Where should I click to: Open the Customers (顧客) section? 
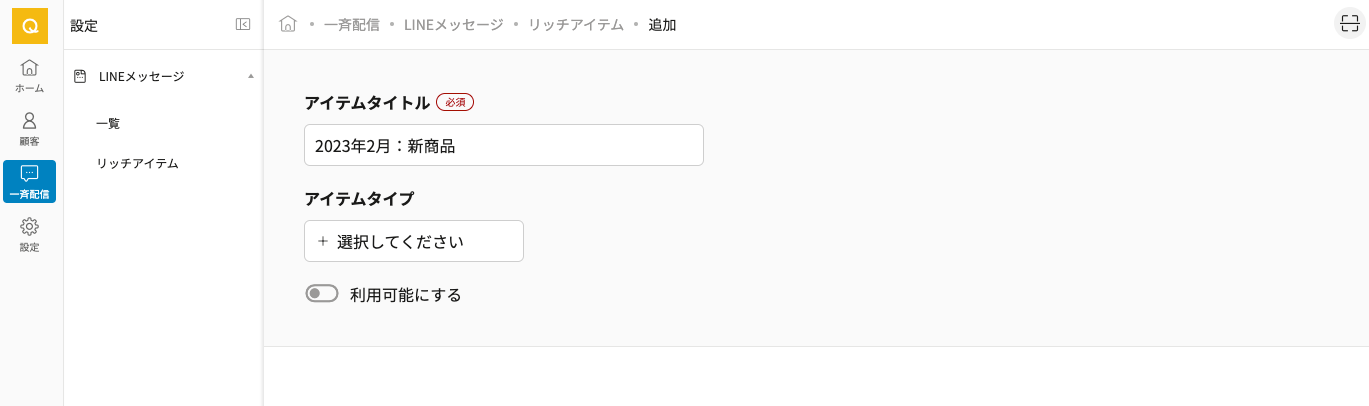click(30, 128)
